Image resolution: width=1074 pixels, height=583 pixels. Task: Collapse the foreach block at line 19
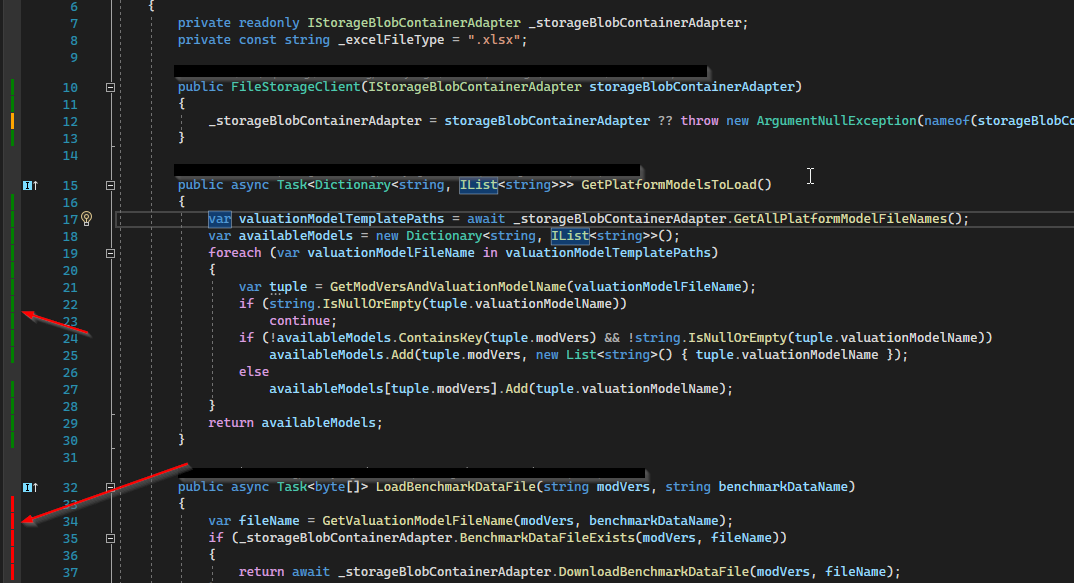click(x=111, y=253)
